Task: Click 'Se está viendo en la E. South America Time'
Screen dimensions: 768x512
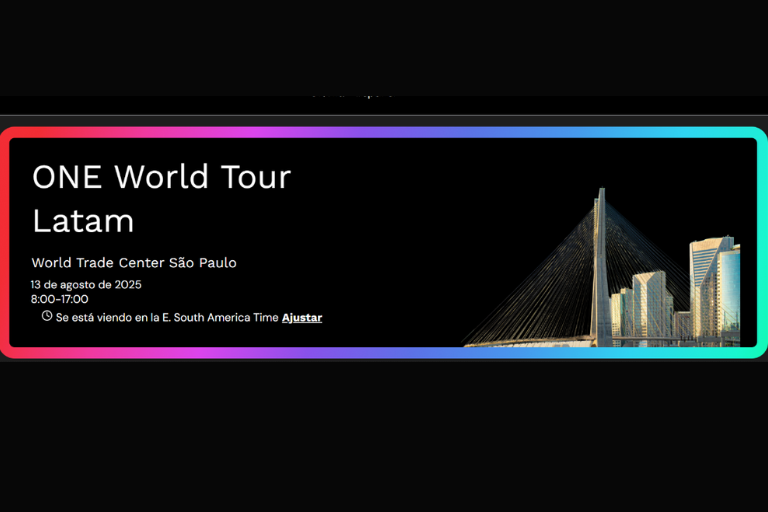Action: [167, 317]
